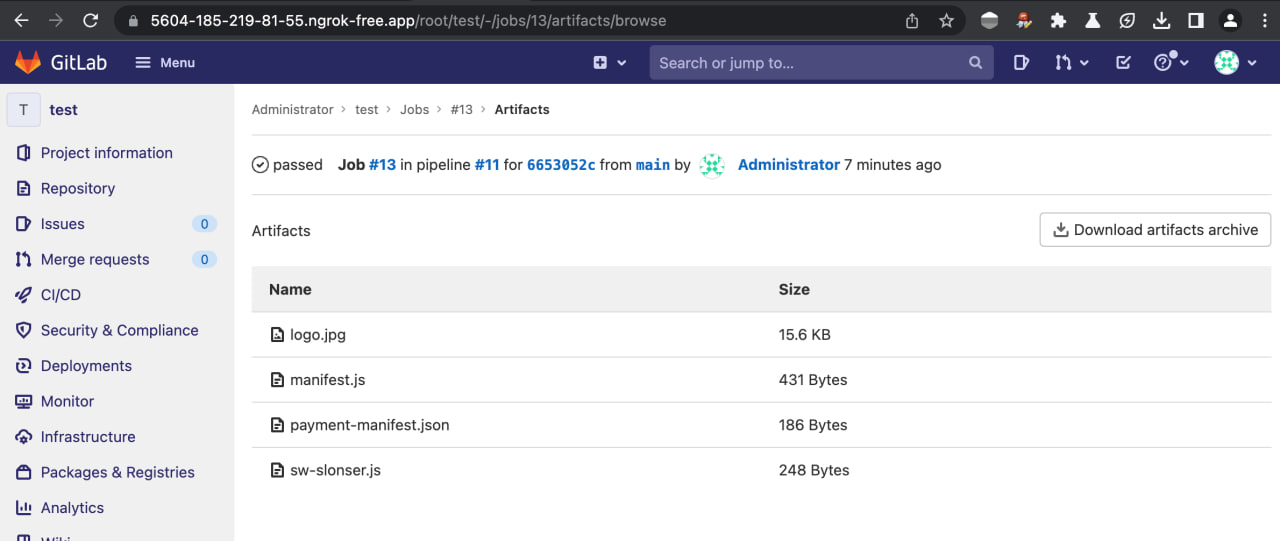Click the Browser bookmark star icon
This screenshot has width=1280, height=541.
(x=946, y=20)
